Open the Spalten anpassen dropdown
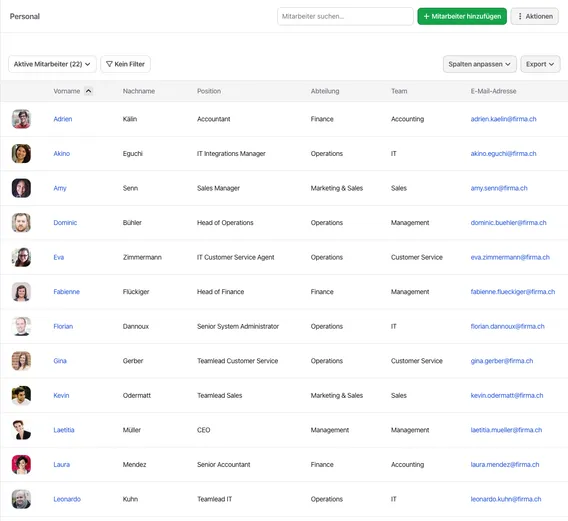The width and height of the screenshot is (568, 521). tap(480, 64)
